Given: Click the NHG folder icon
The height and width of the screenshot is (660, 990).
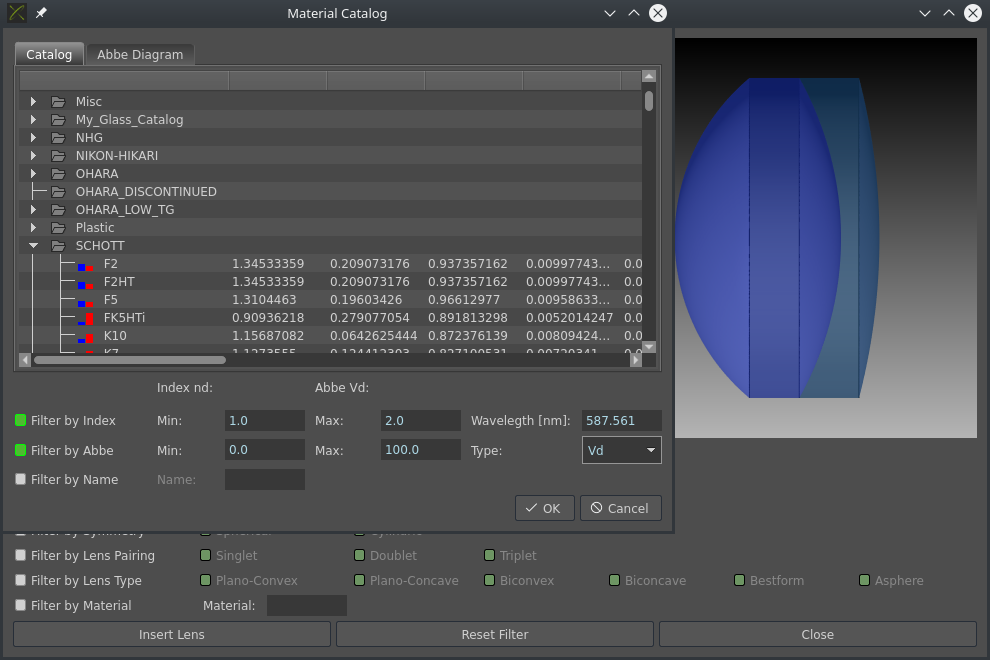Looking at the screenshot, I should click(59, 138).
